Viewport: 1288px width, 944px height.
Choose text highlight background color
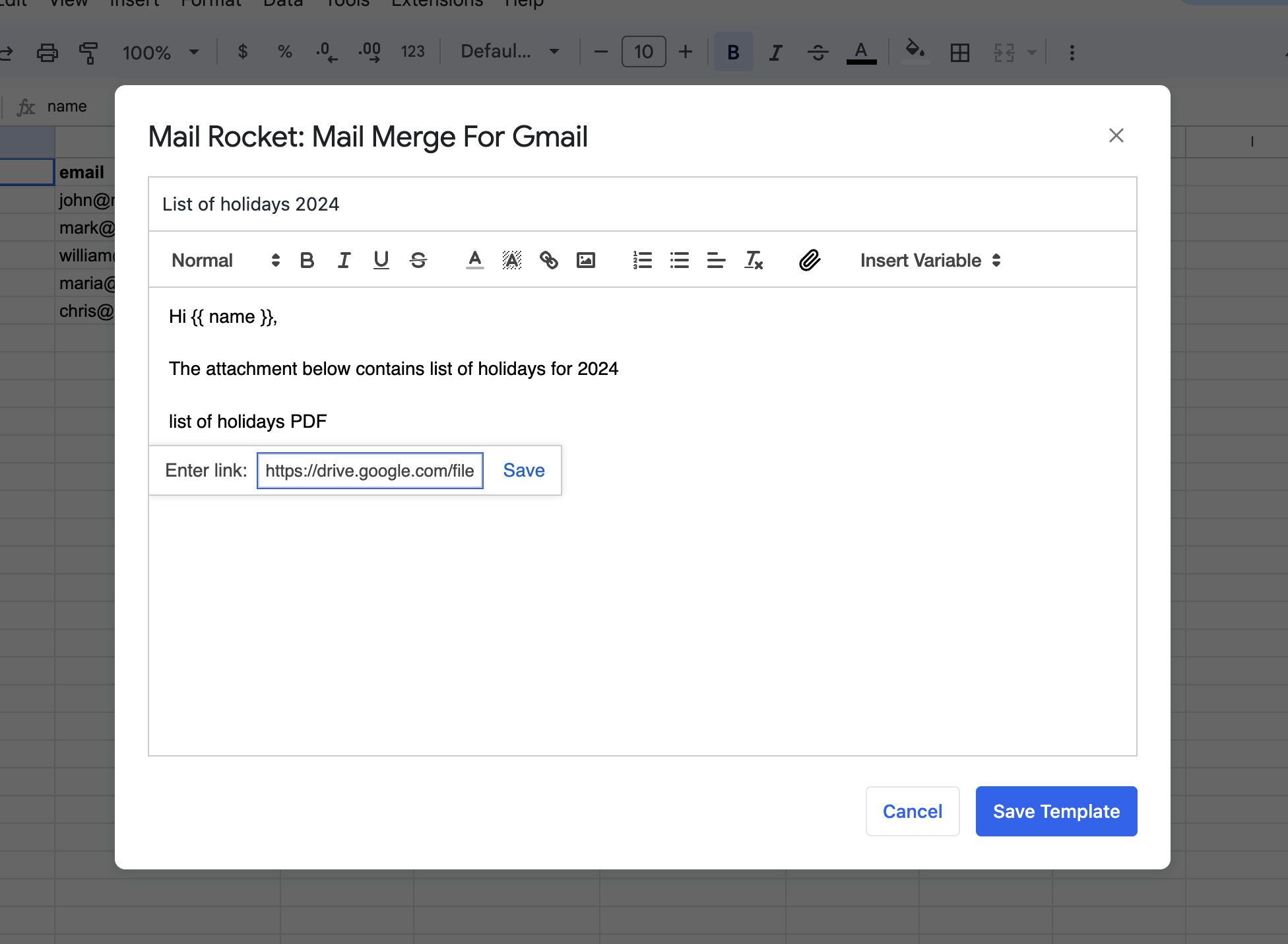[511, 260]
